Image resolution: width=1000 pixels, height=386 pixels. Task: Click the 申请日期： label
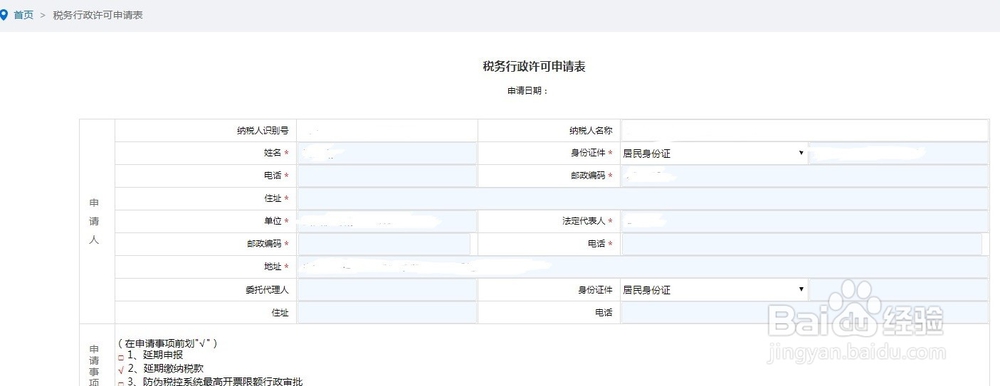pos(527,91)
